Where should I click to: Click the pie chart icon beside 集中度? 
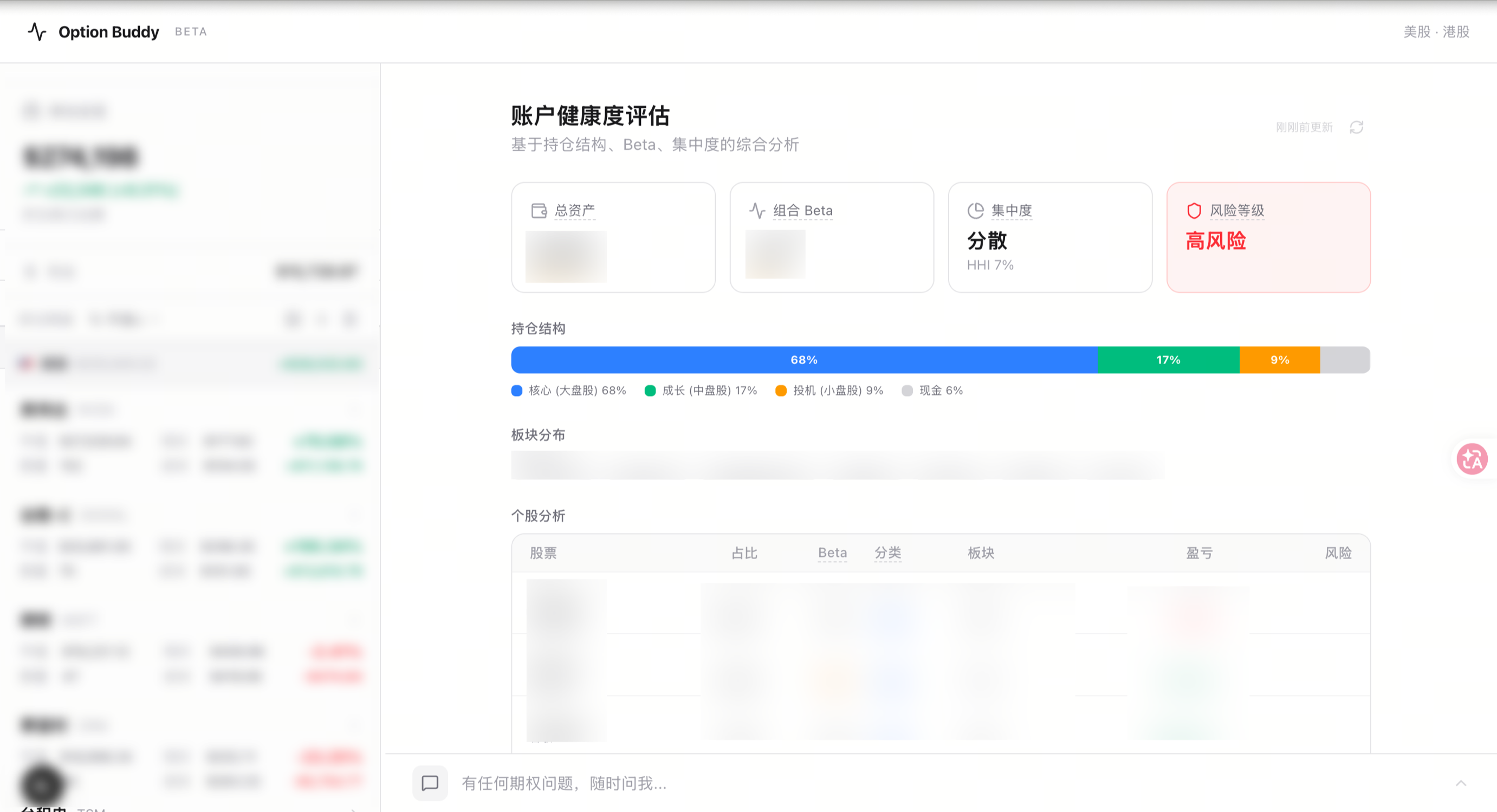click(975, 210)
